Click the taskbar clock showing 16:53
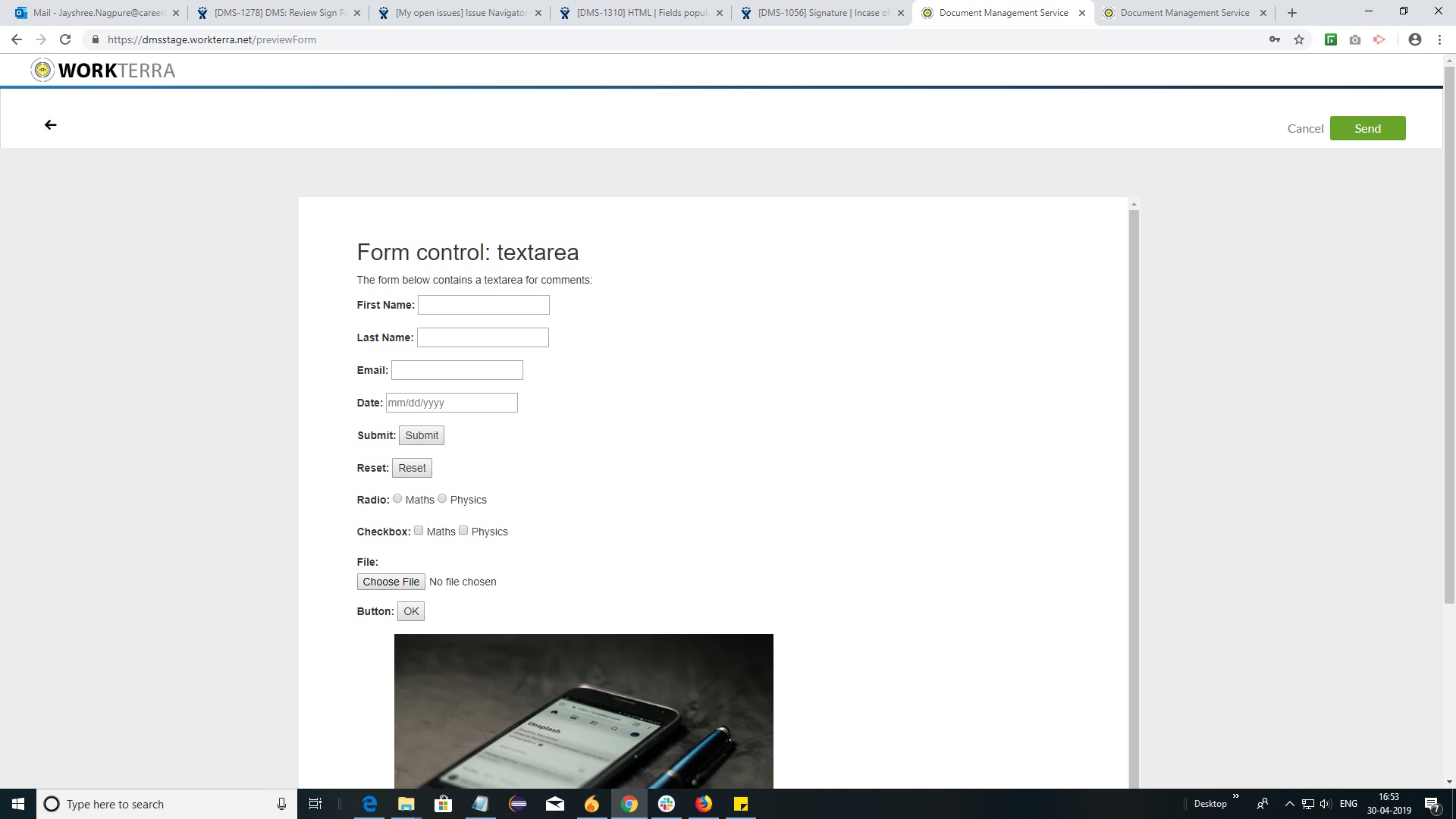This screenshot has height=819, width=1456. tap(1389, 804)
